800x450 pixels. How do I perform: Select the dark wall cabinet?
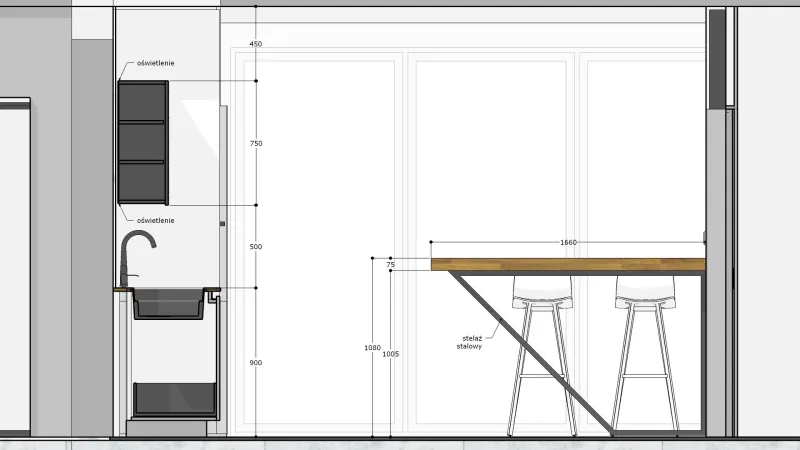pos(143,143)
